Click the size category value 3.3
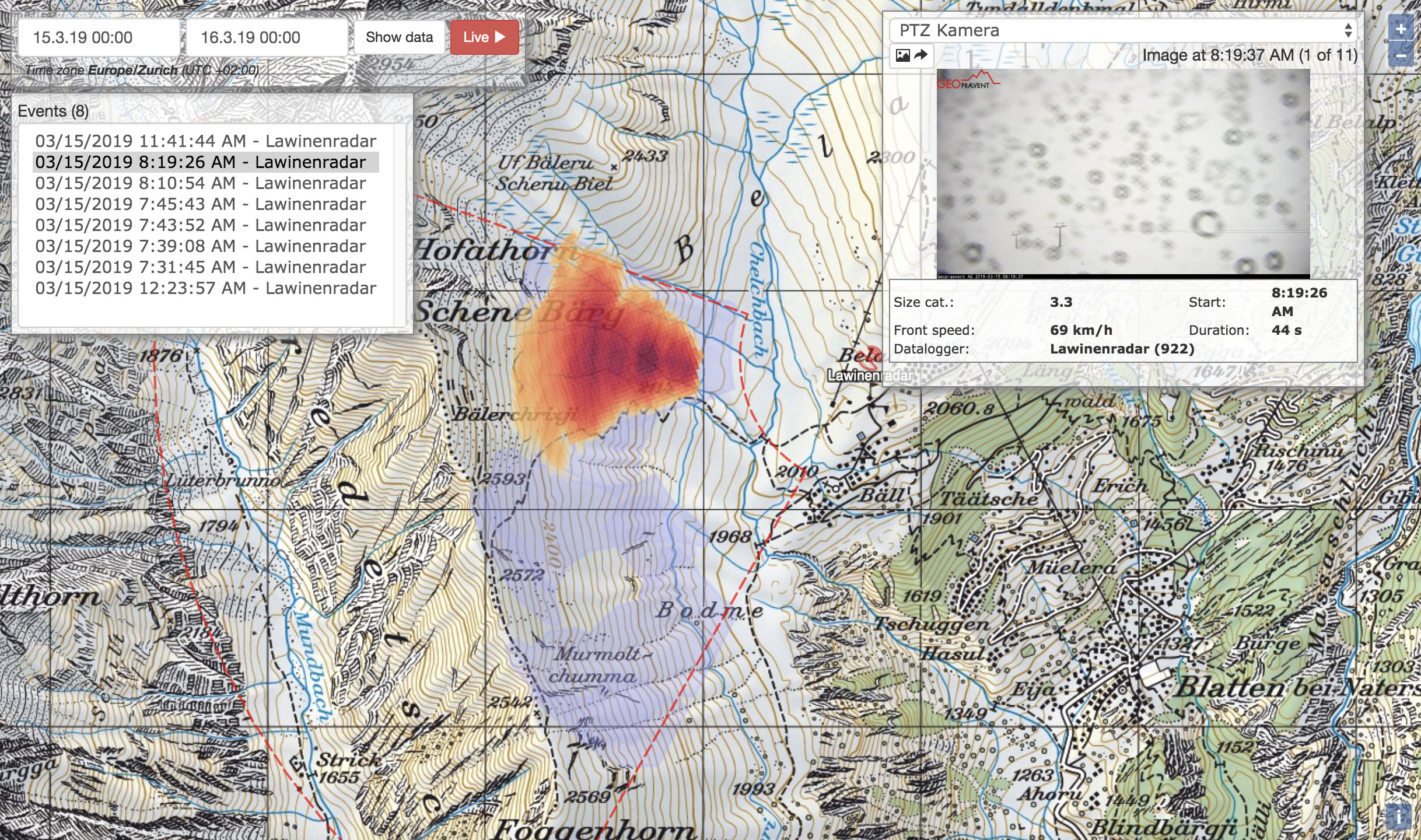1421x840 pixels. pyautogui.click(x=1061, y=302)
